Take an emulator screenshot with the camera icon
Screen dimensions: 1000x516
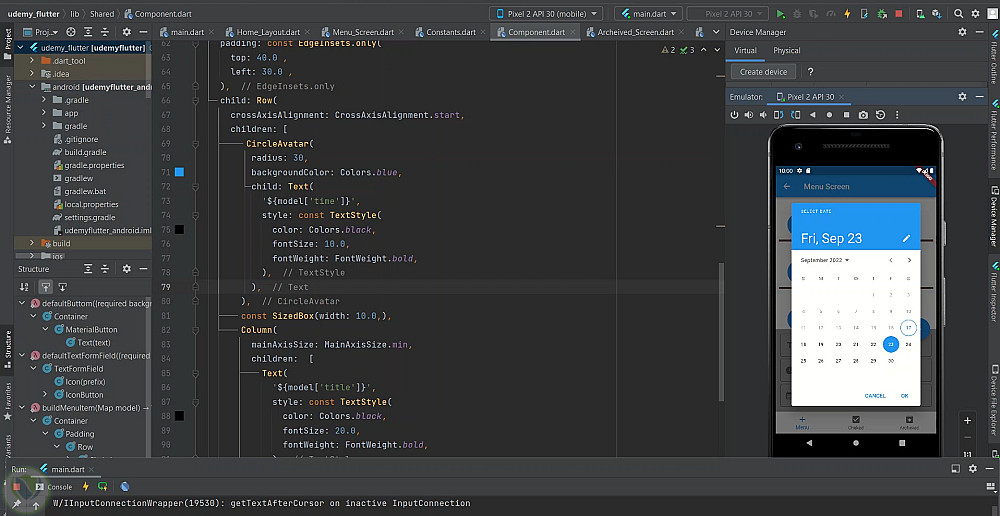tap(863, 115)
